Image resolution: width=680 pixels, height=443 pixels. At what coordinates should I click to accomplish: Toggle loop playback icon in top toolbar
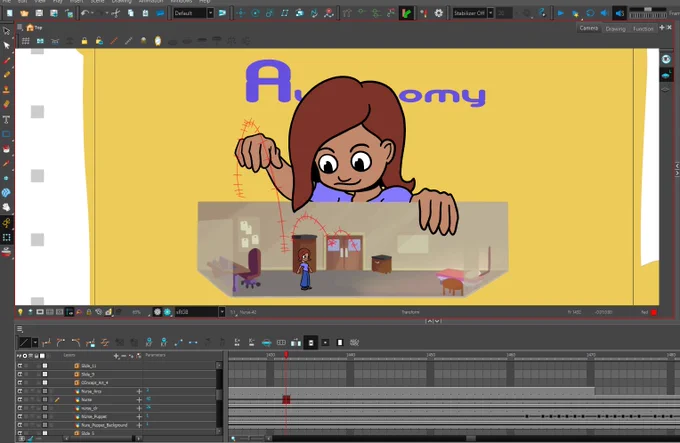pyautogui.click(x=590, y=13)
